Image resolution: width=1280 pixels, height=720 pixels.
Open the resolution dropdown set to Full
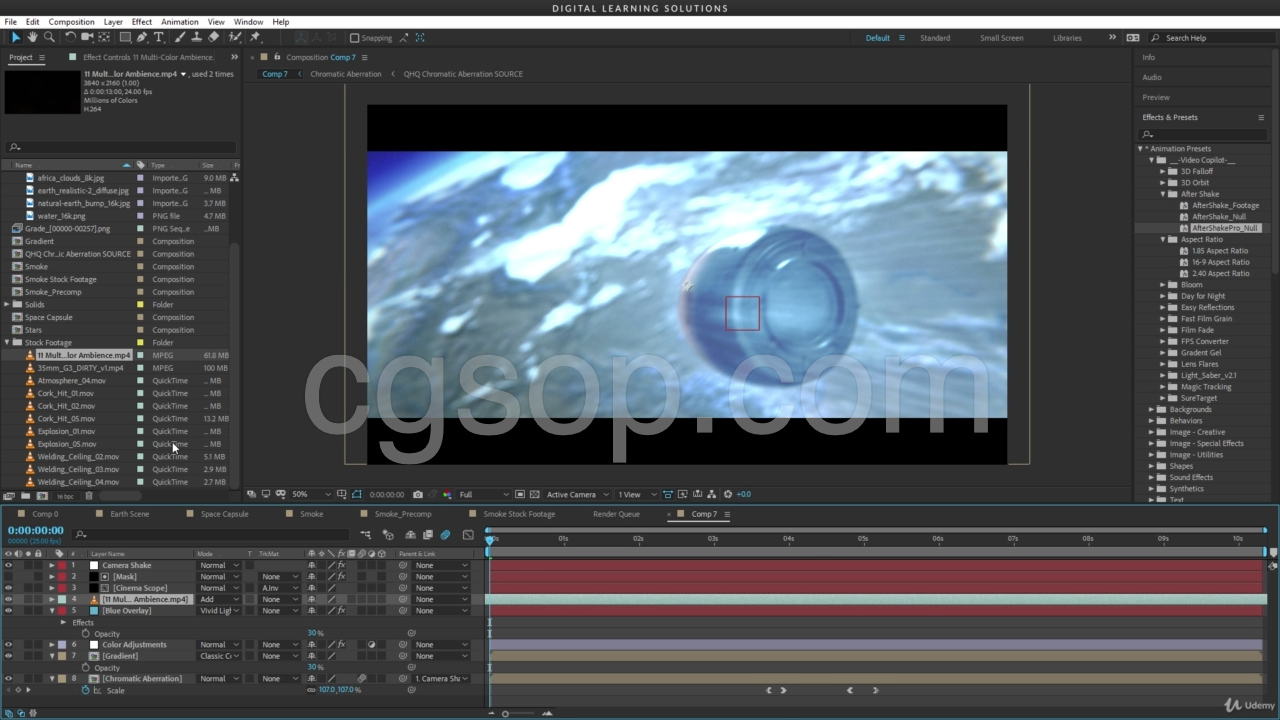484,494
